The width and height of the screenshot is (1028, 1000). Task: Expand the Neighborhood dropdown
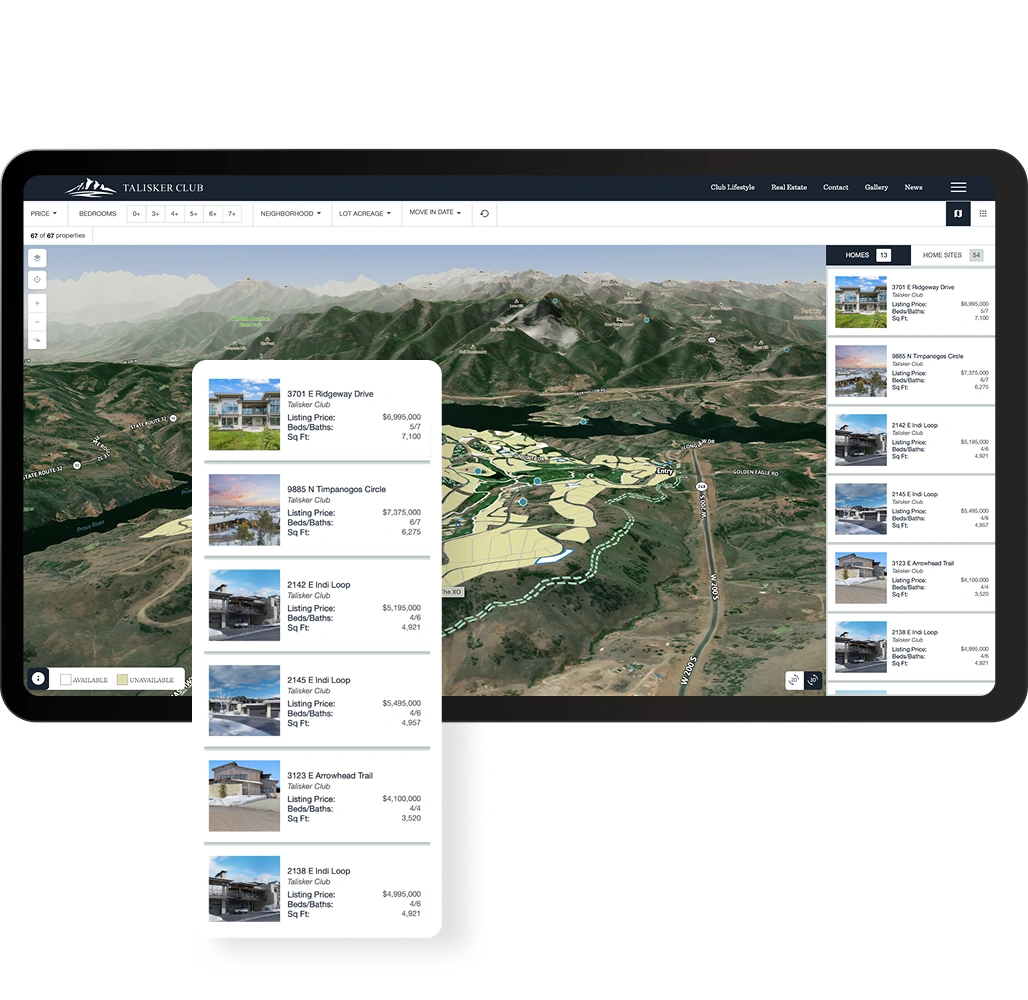pos(290,214)
